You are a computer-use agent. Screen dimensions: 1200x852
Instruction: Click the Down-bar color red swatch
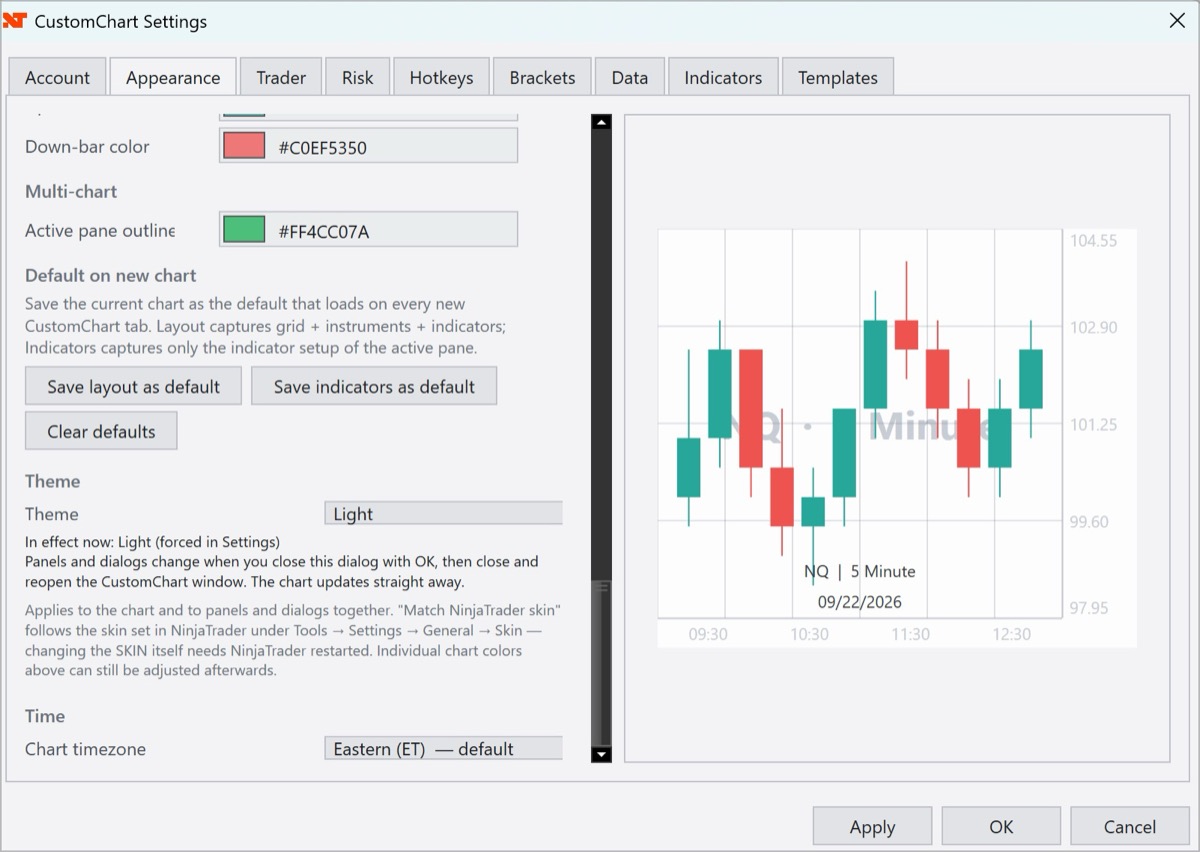244,146
